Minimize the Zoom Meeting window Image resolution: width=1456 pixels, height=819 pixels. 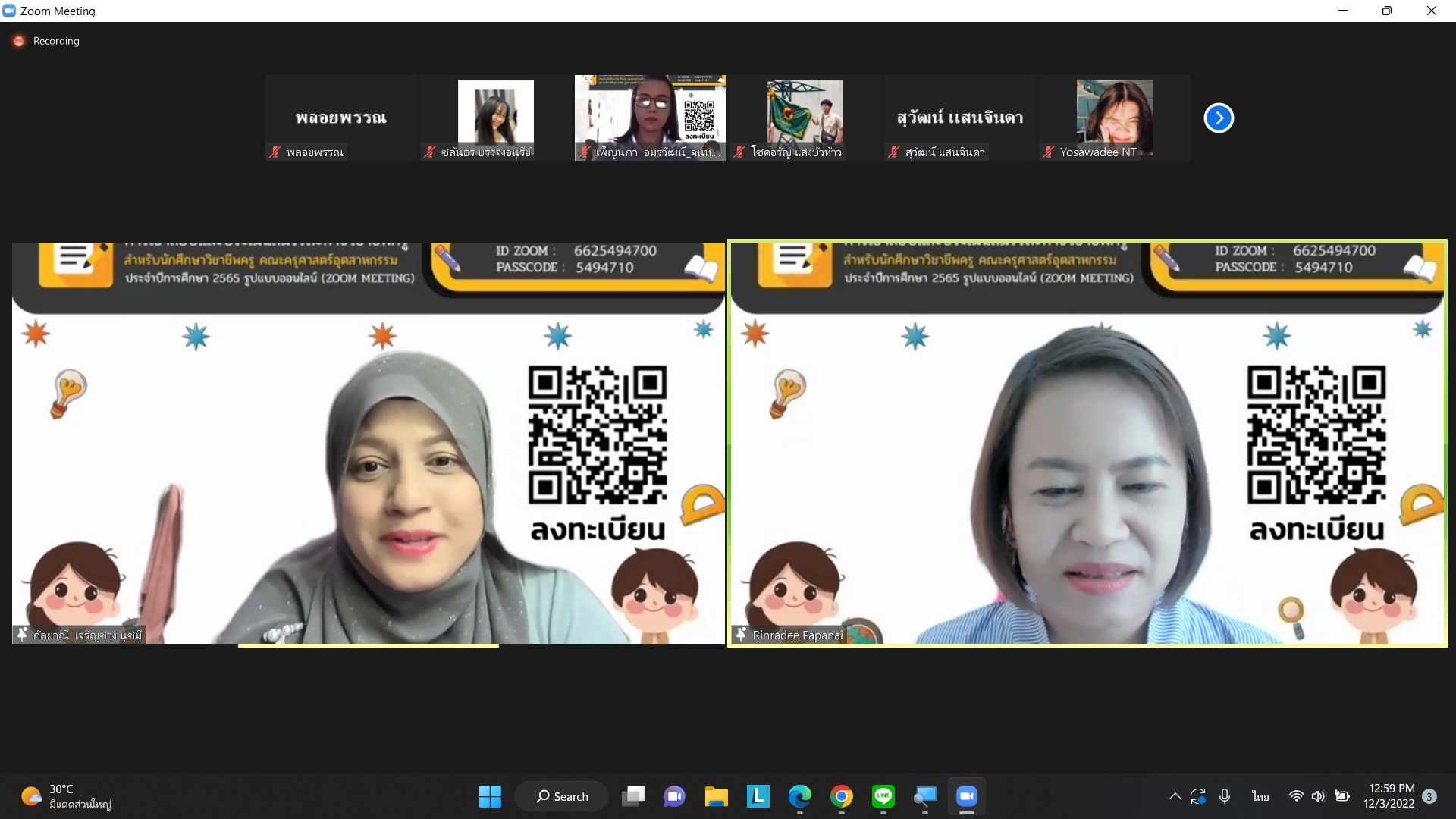pyautogui.click(x=1343, y=11)
